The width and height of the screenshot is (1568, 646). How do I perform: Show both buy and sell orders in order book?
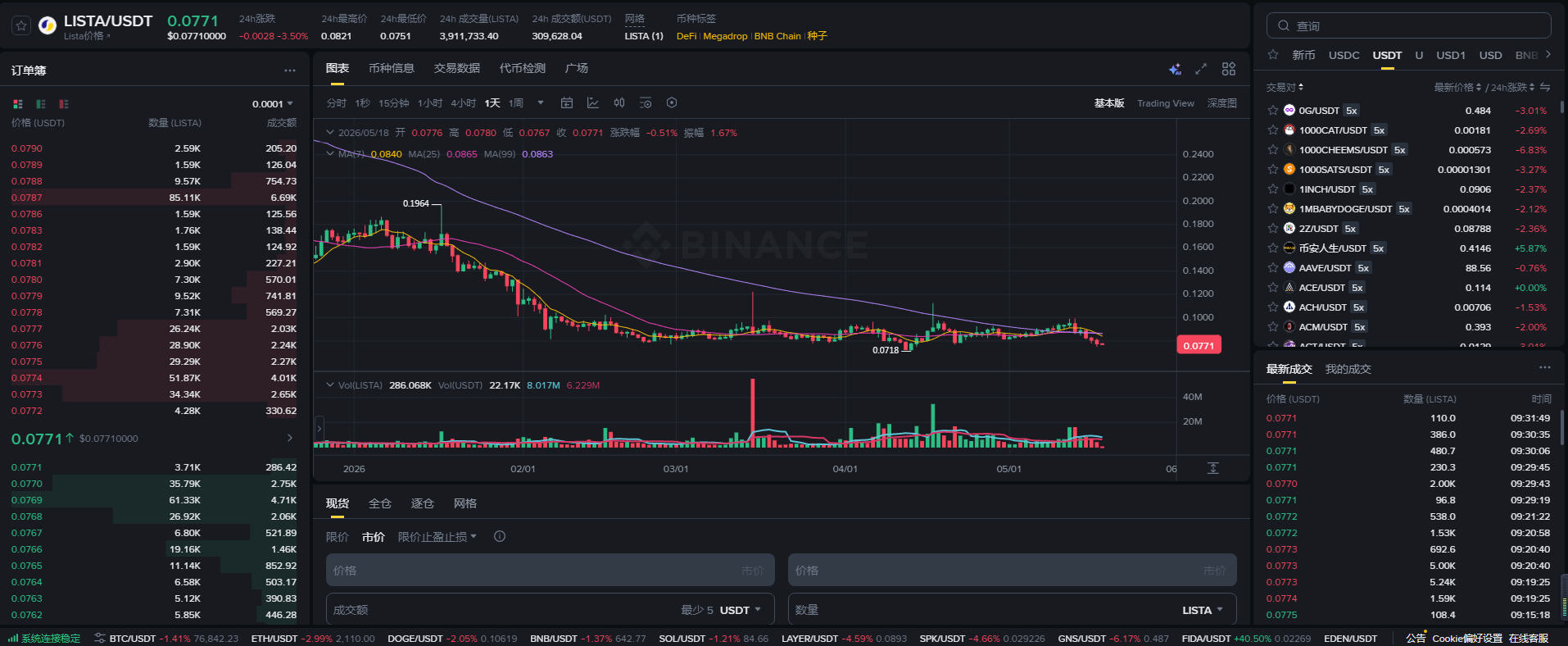[18, 104]
